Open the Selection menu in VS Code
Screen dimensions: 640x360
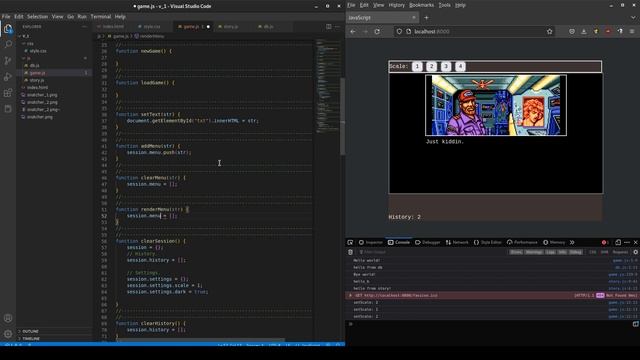pos(38,17)
